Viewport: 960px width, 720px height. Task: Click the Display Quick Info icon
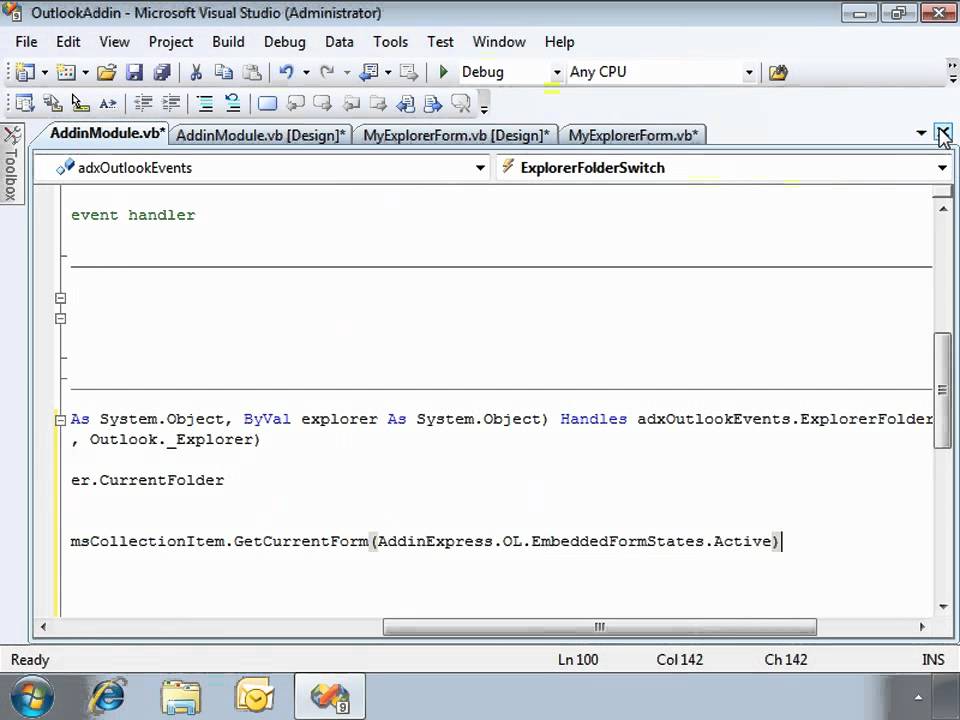80,103
